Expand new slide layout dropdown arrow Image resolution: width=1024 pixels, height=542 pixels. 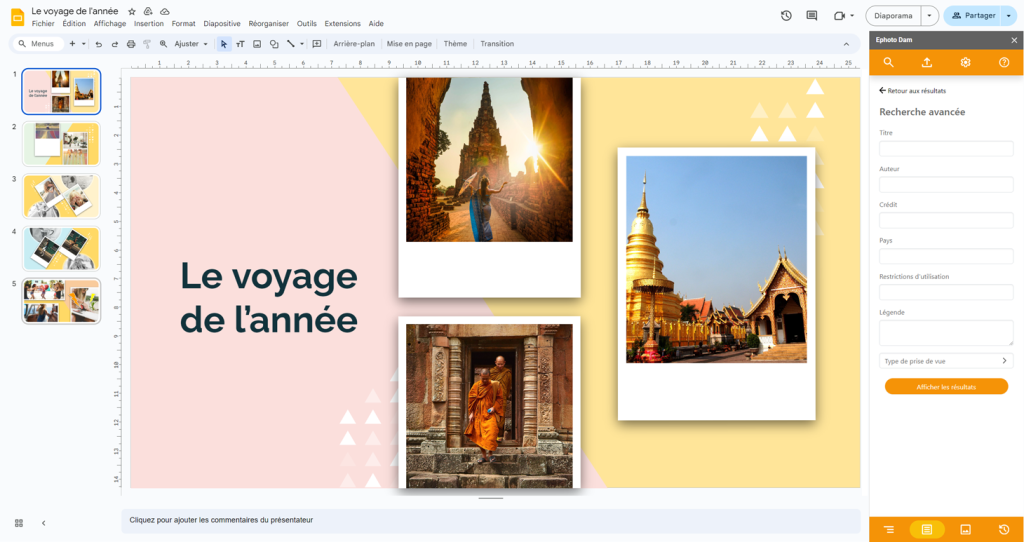click(x=84, y=44)
